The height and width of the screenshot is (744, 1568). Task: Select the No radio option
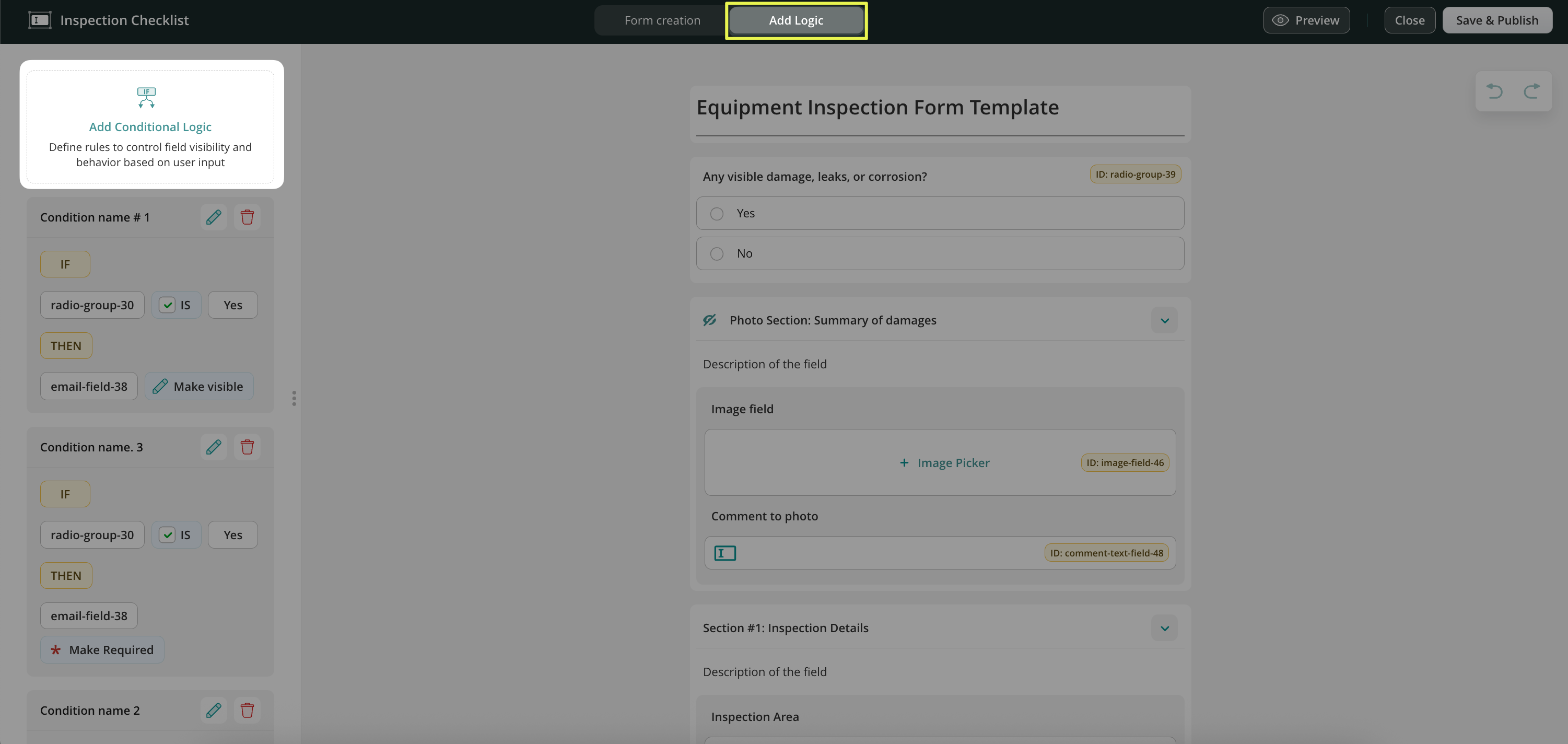(x=717, y=254)
